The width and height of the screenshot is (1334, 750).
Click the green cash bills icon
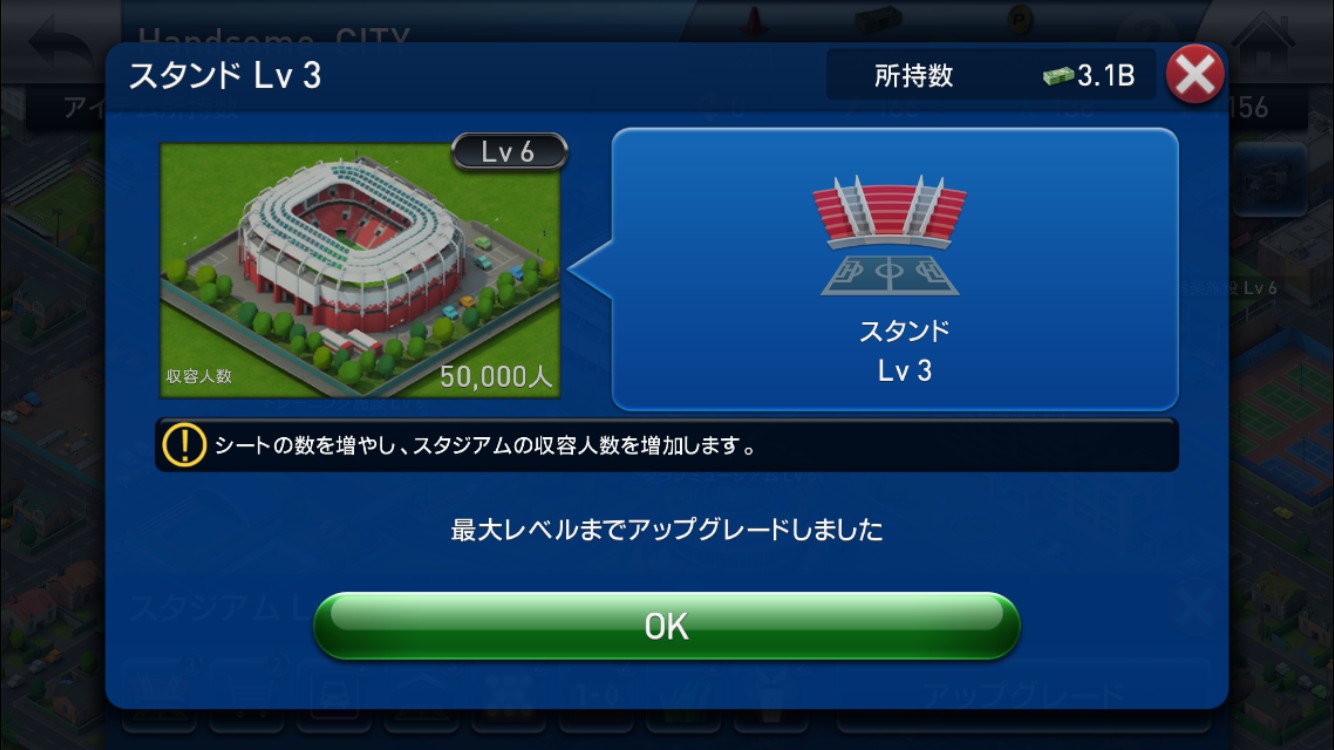[x=1058, y=76]
